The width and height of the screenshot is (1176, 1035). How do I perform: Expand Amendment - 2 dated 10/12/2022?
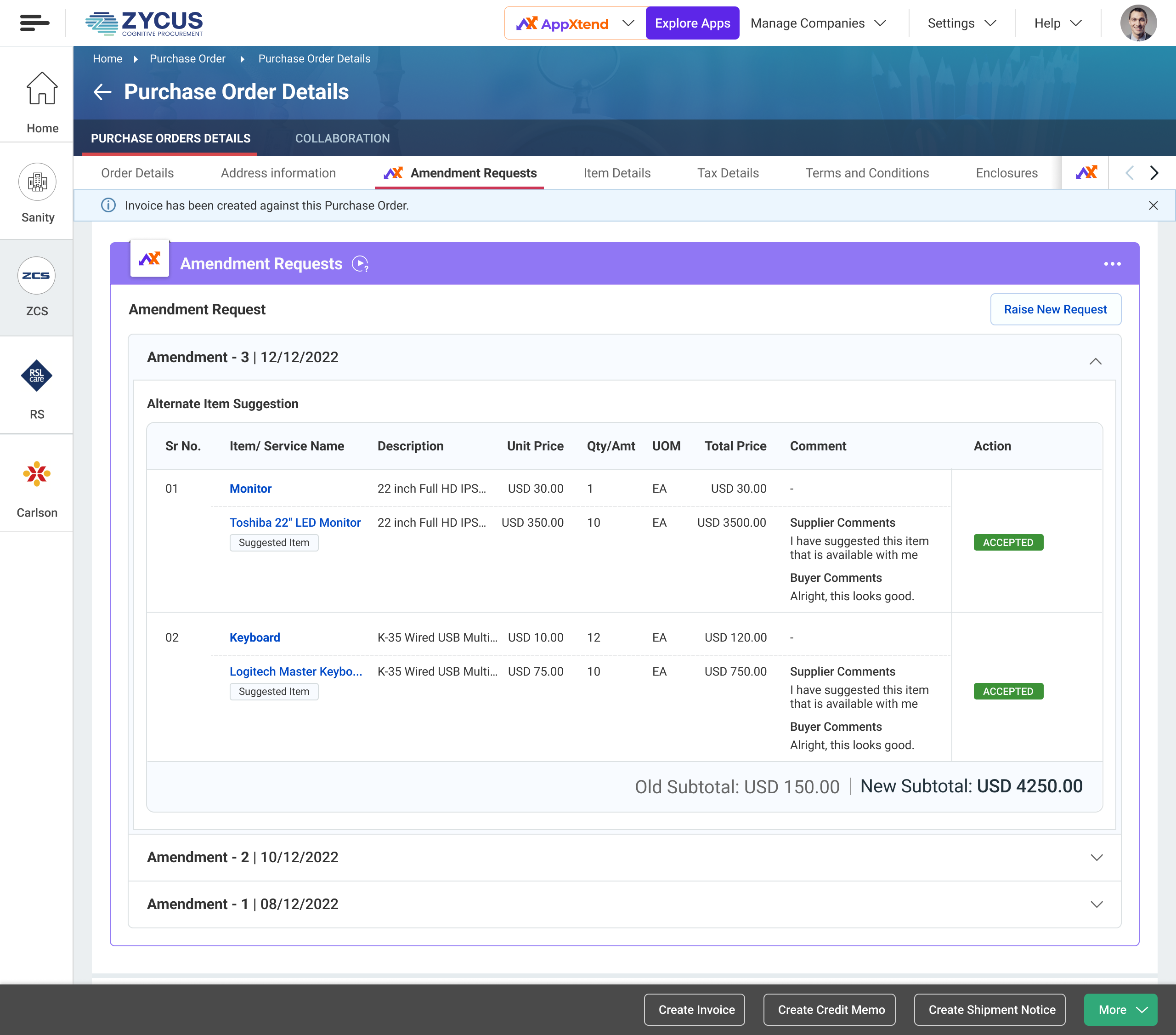pos(1097,858)
